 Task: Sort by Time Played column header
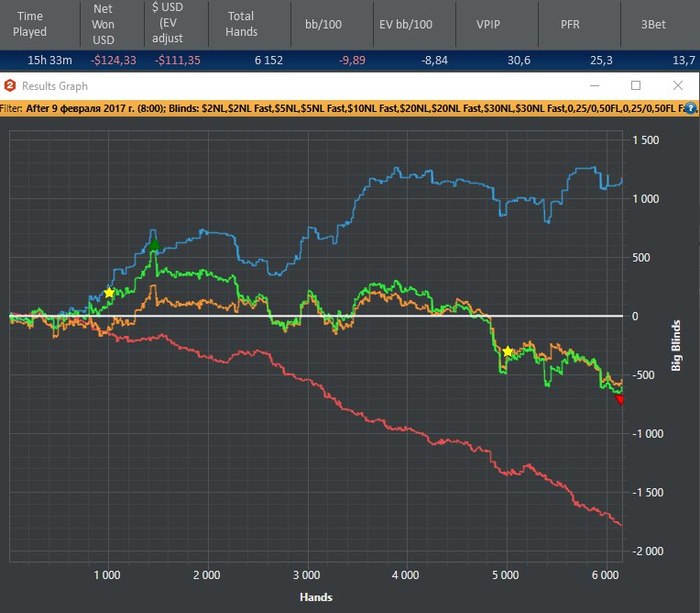point(29,24)
